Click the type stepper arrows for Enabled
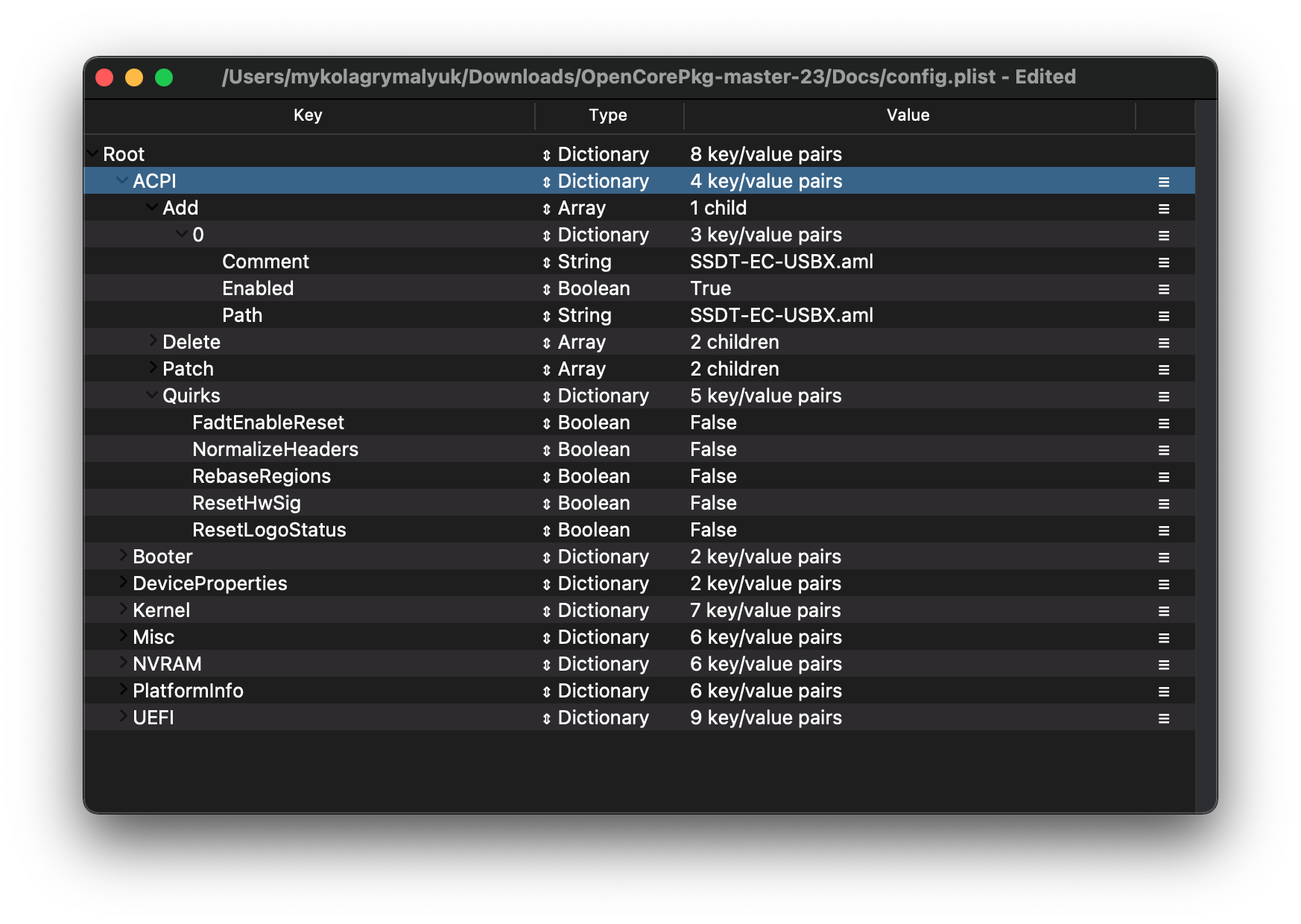Viewport: 1301px width, 924px height. pos(546,289)
